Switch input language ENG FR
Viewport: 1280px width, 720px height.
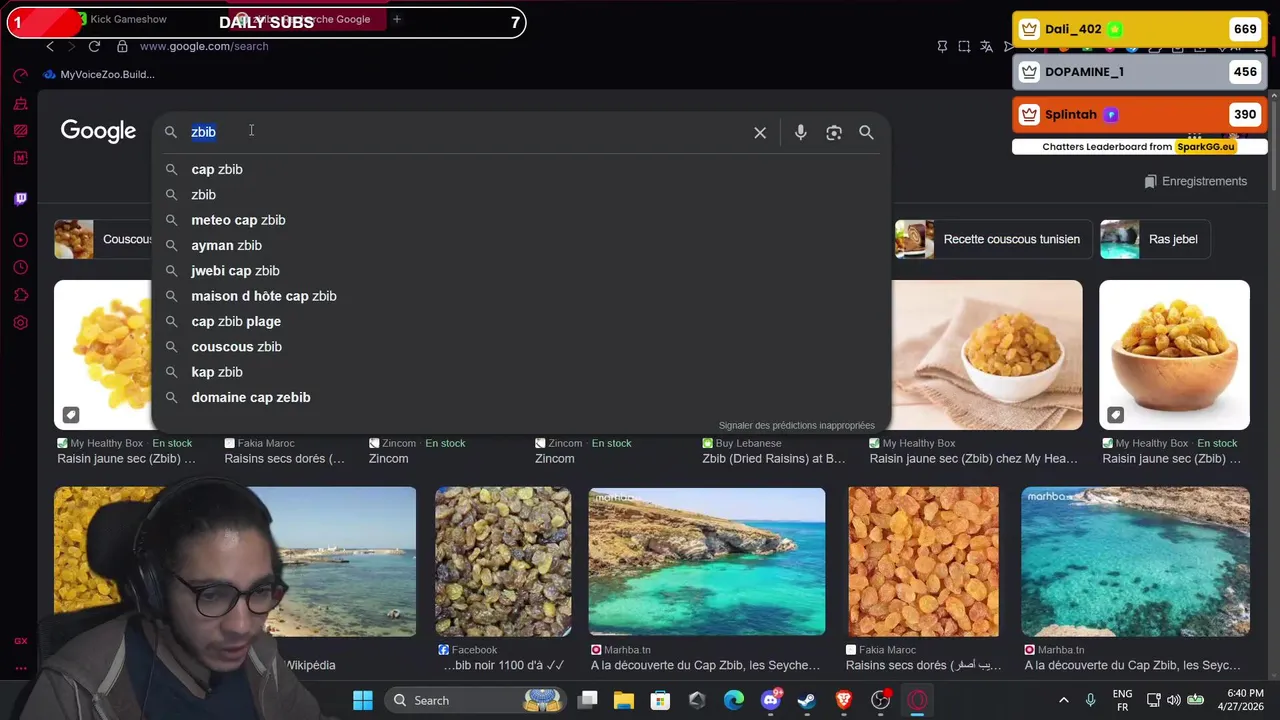[x=1122, y=700]
